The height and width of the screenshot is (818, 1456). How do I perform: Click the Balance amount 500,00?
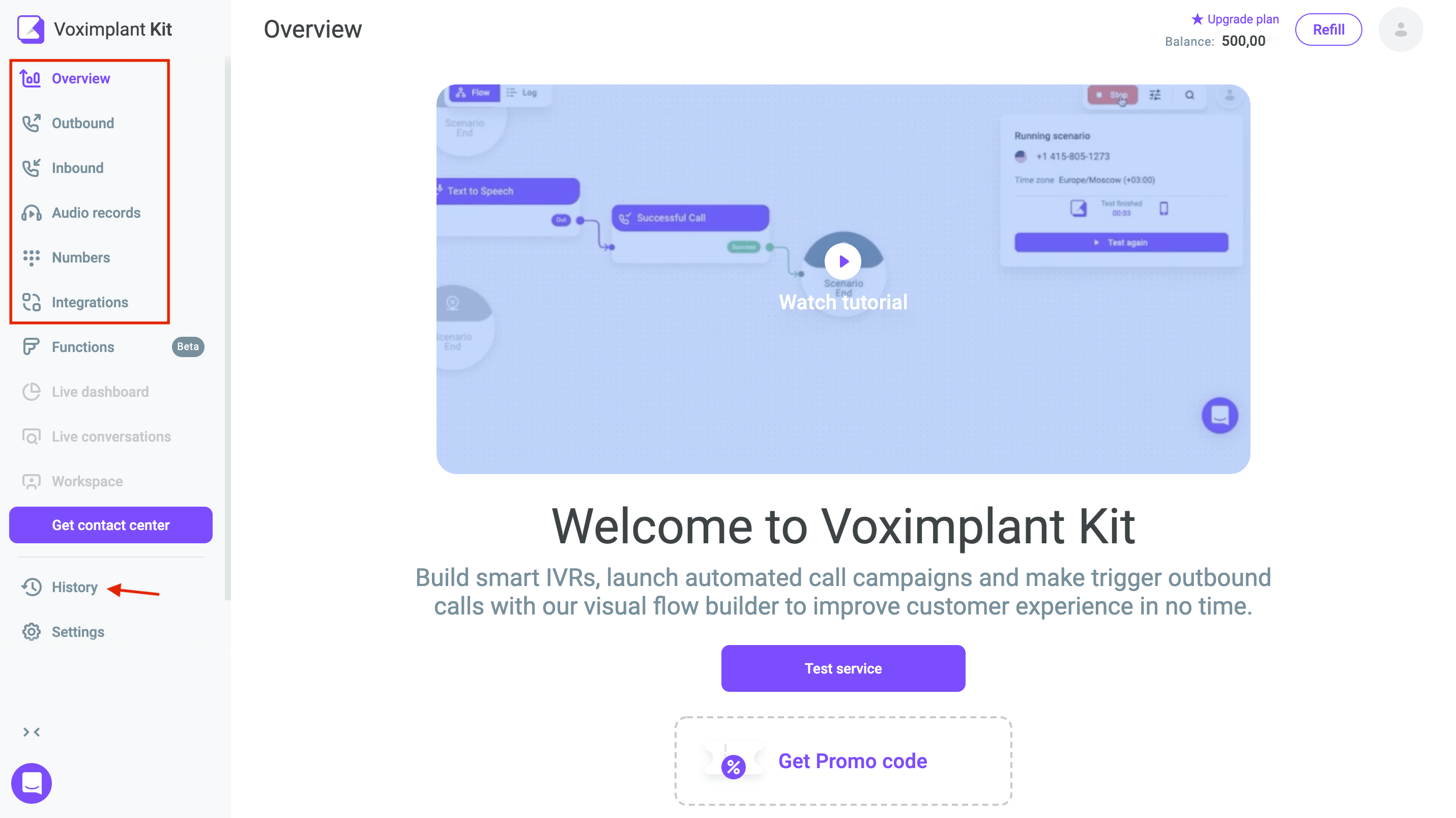[x=1243, y=41]
